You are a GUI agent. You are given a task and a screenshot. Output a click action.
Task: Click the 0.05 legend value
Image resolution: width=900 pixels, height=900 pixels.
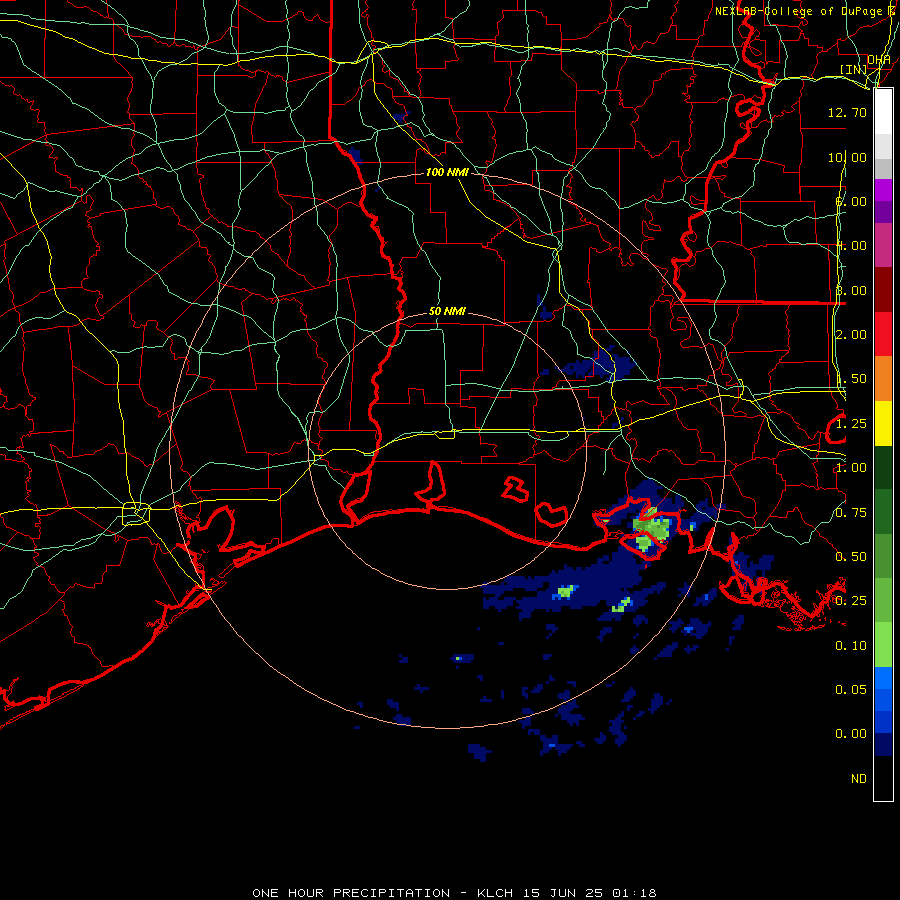[851, 689]
